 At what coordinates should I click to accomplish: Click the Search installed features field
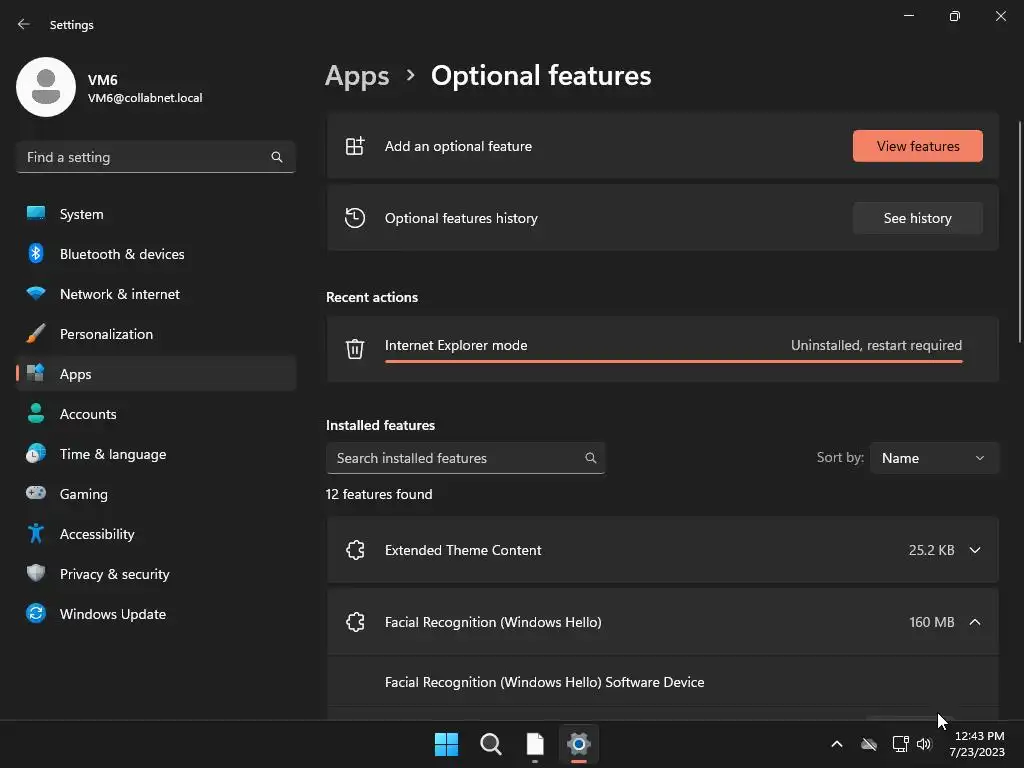455,458
